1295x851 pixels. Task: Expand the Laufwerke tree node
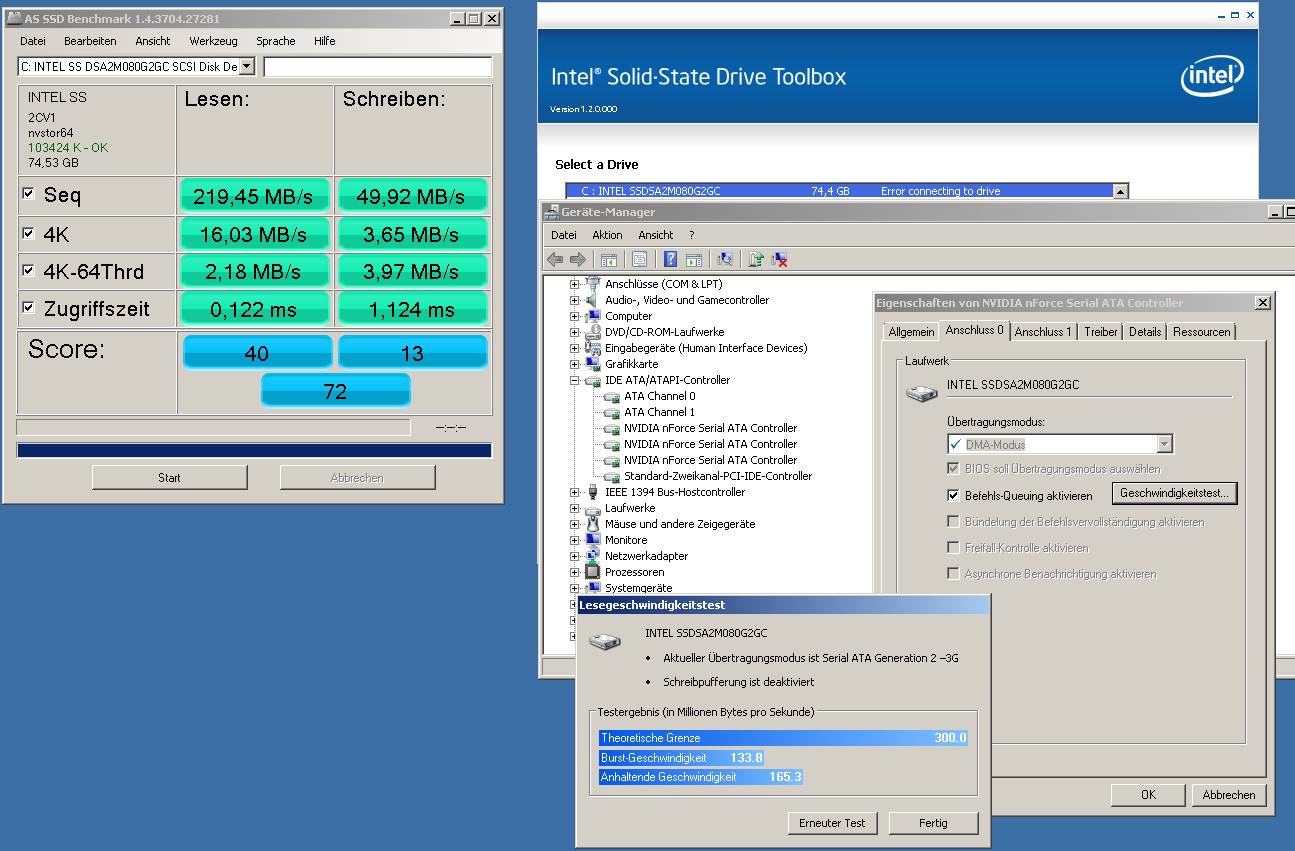coord(575,508)
